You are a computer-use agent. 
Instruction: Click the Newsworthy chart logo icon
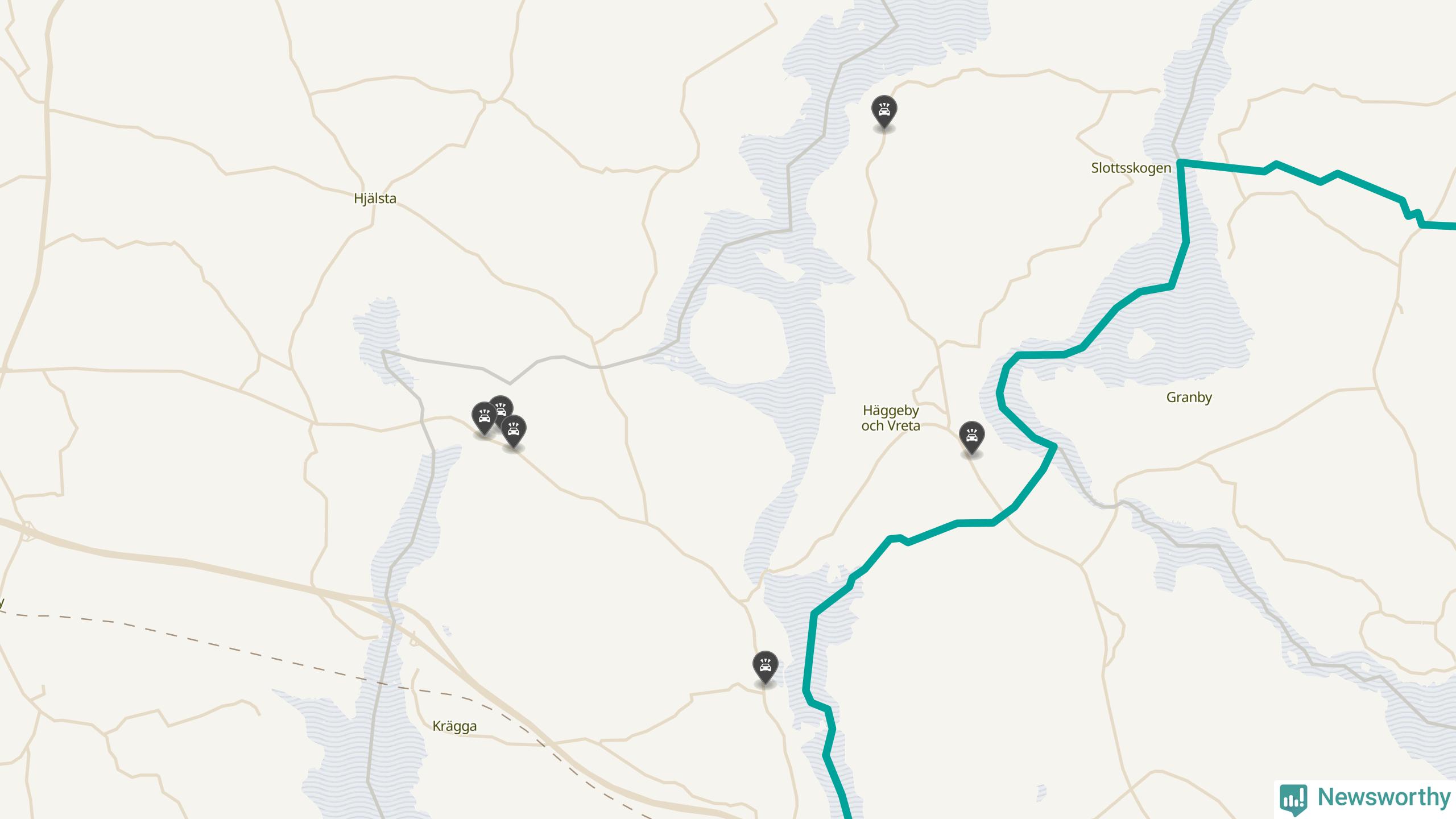1293,798
